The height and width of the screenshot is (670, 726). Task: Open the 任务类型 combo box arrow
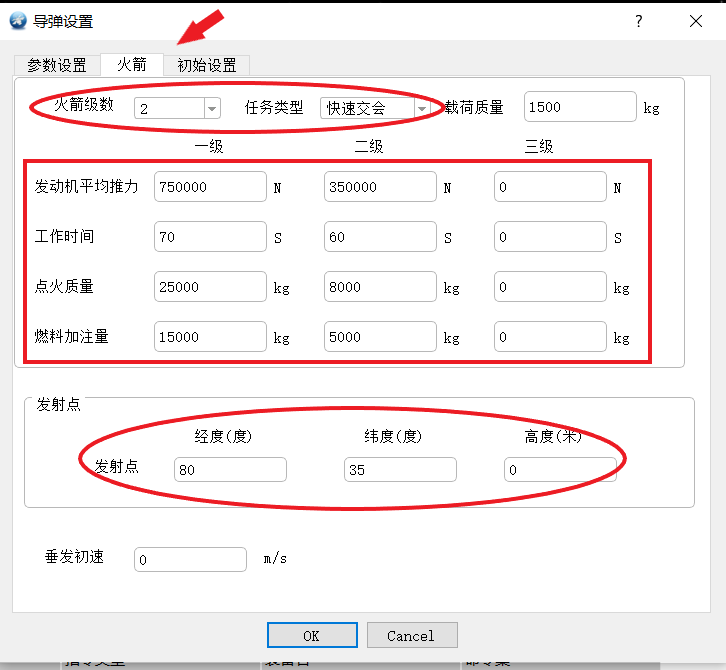point(422,108)
